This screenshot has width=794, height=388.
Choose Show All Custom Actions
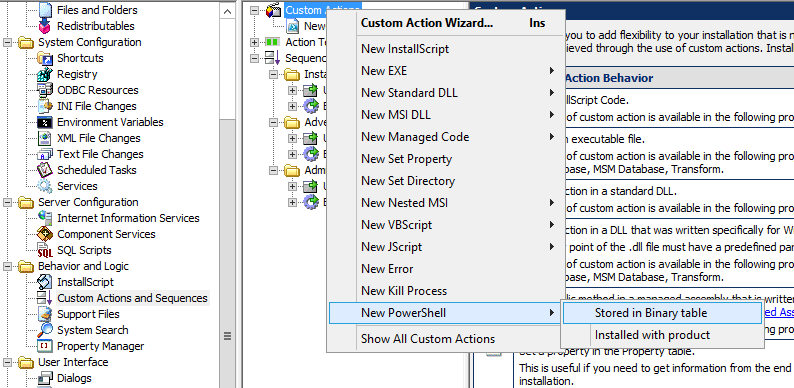point(446,339)
